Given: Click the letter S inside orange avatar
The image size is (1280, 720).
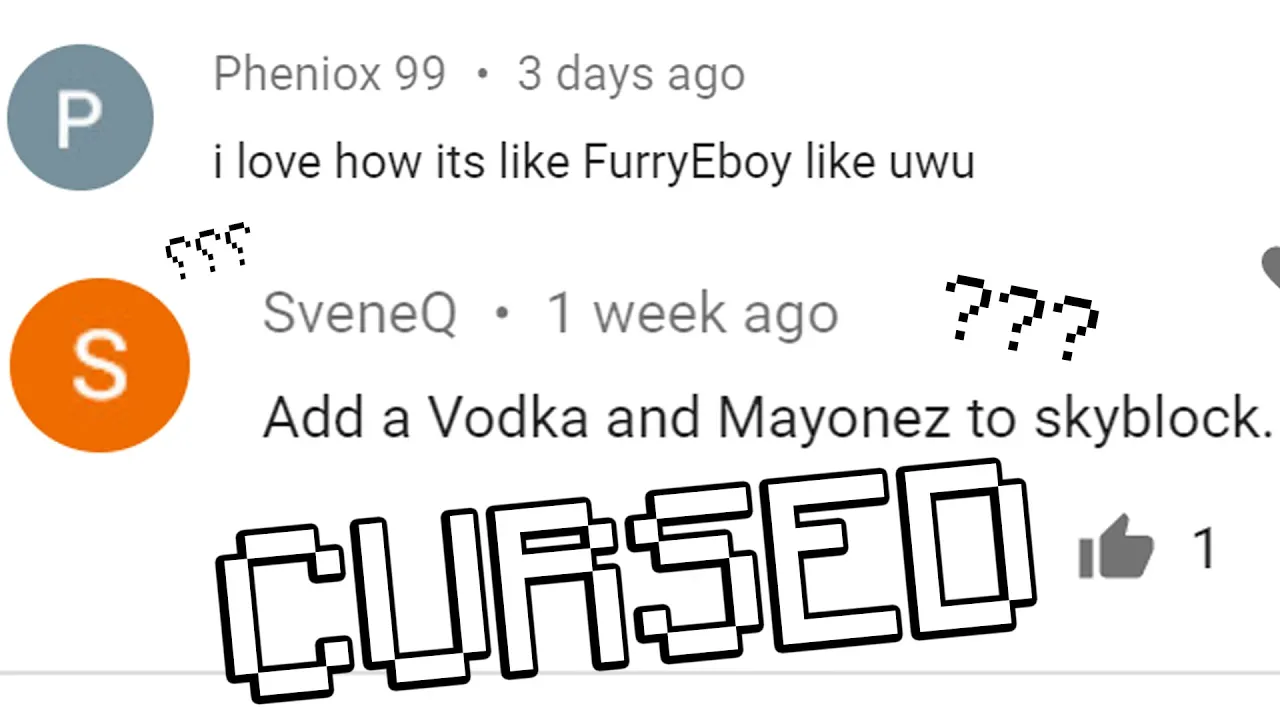Looking at the screenshot, I should (100, 366).
